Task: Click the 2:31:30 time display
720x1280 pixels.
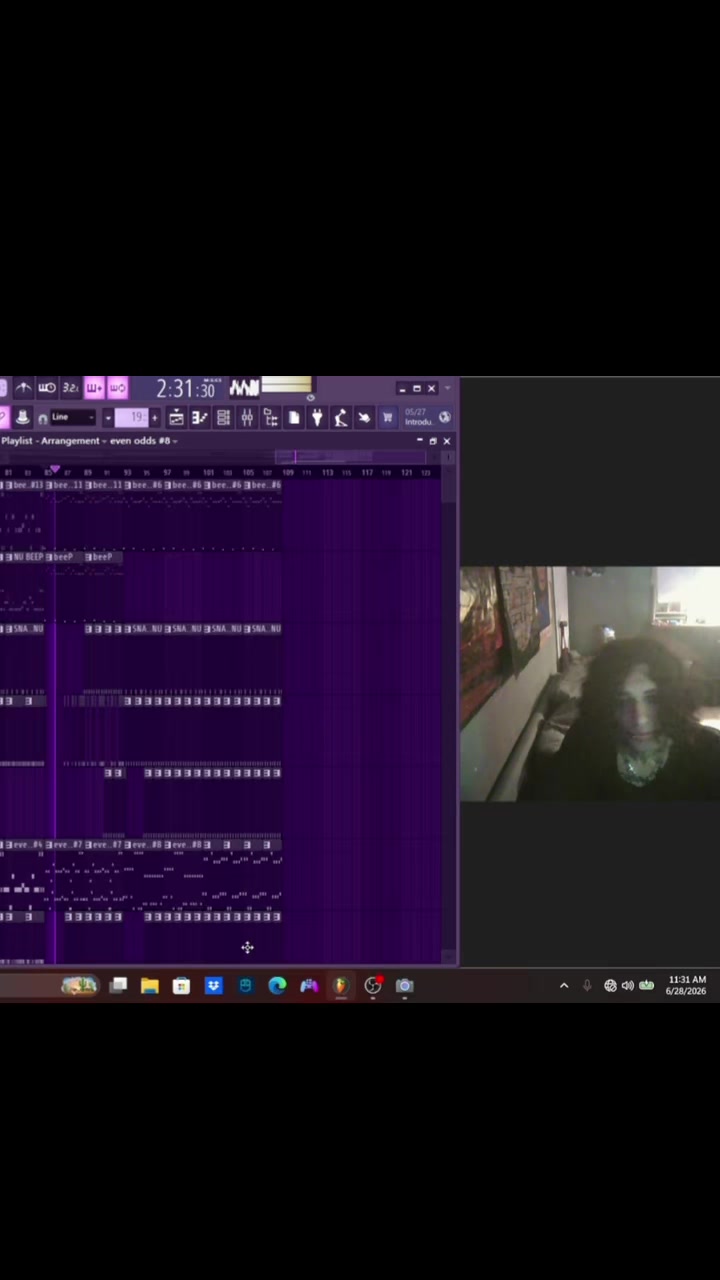Action: [186, 388]
